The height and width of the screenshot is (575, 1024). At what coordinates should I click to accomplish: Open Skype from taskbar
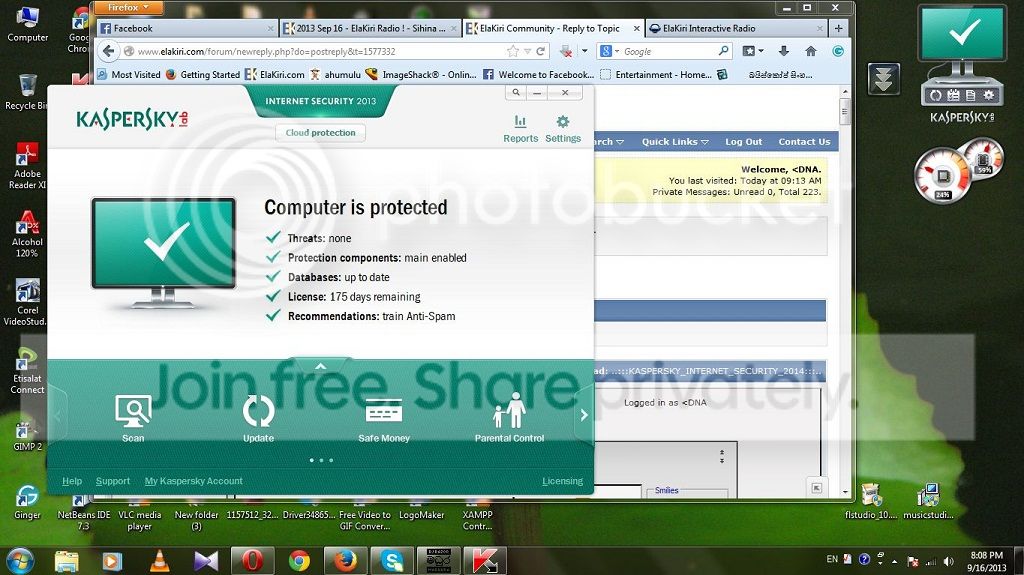[392, 561]
